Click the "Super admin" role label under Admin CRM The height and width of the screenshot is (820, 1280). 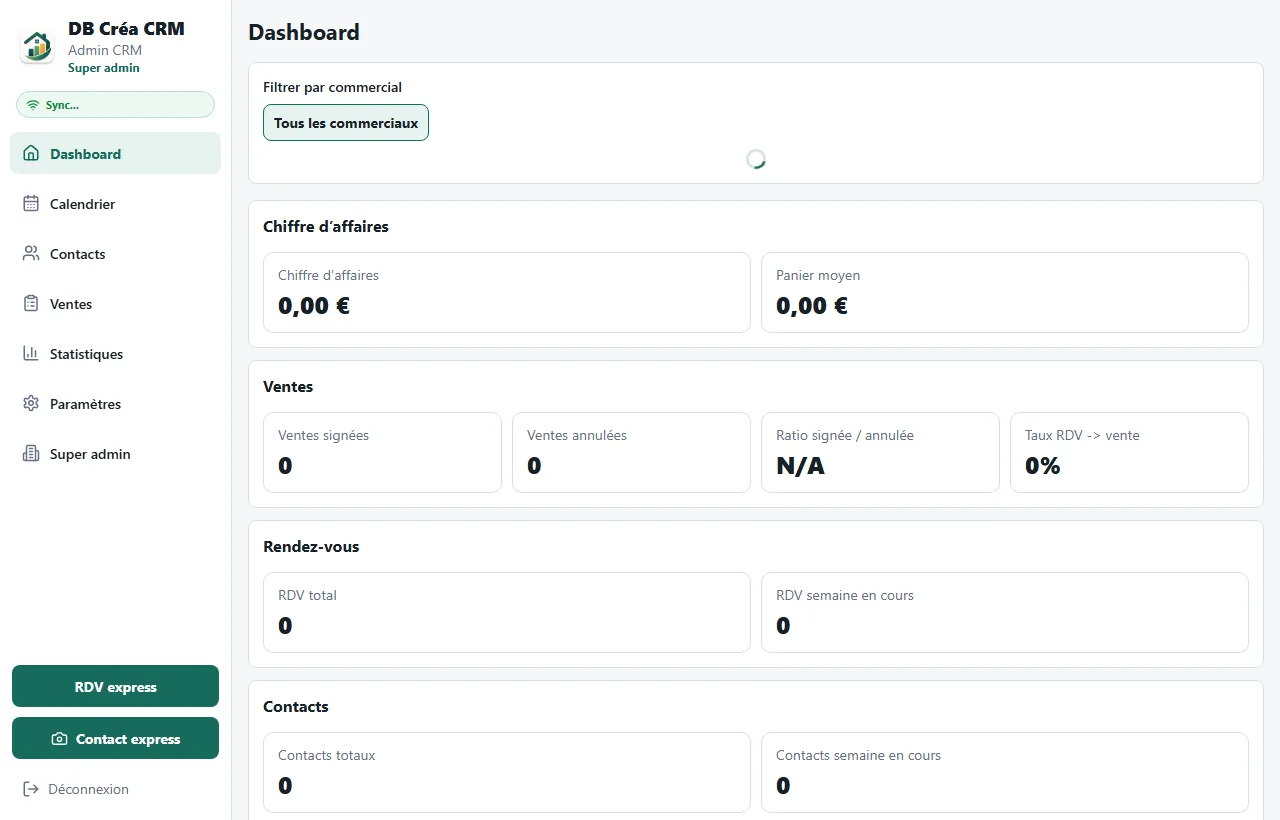(x=104, y=68)
